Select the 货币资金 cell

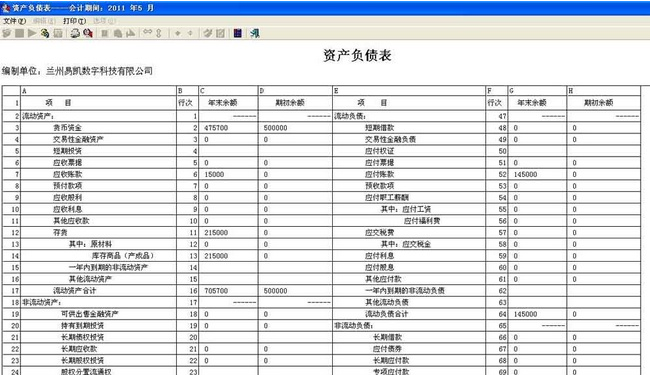click(98, 128)
